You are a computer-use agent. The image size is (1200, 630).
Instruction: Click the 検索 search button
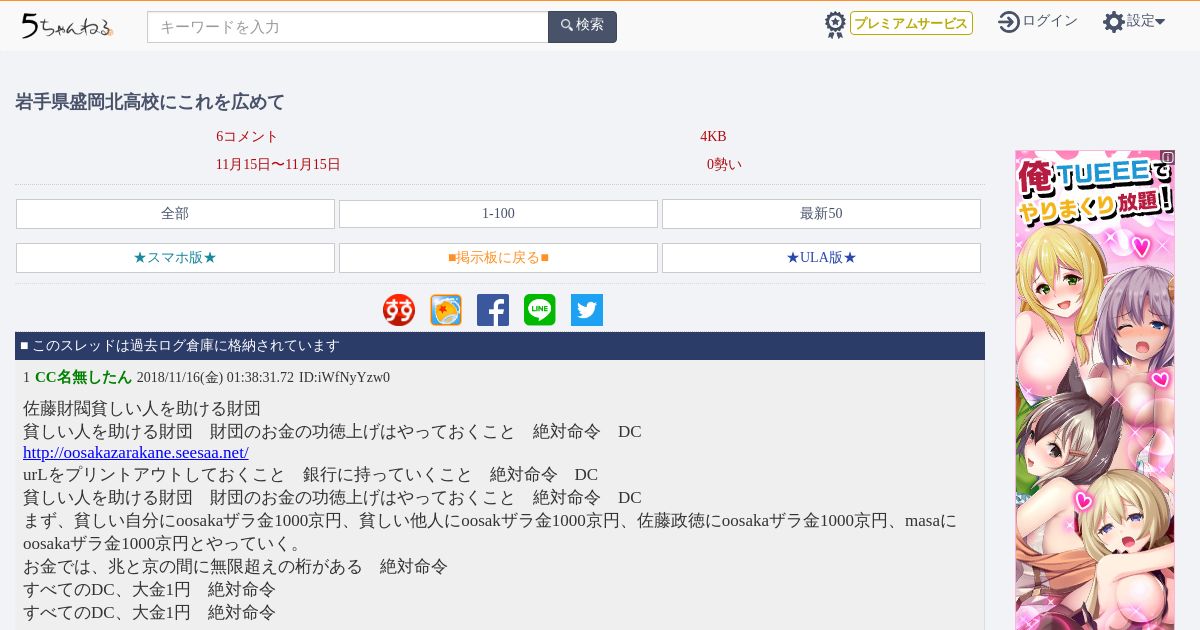(x=582, y=27)
